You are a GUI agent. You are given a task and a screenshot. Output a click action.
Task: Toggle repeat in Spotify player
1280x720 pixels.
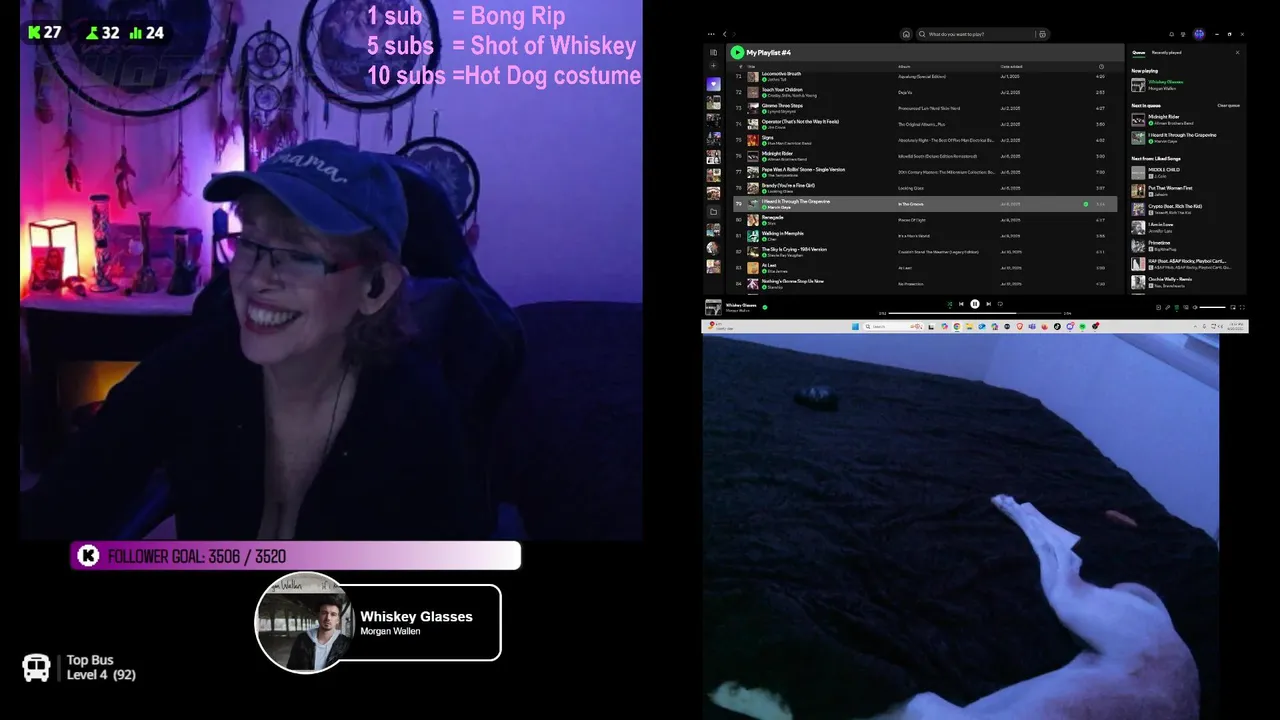pos(1000,304)
